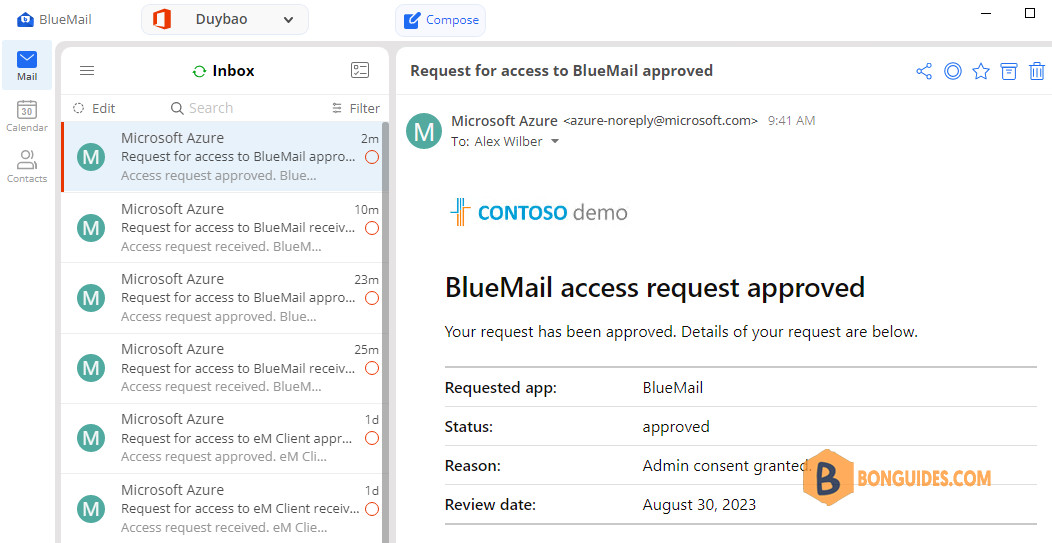Minimize the BlueMail window
Image resolution: width=1052 pixels, height=543 pixels.
pyautogui.click(x=986, y=13)
